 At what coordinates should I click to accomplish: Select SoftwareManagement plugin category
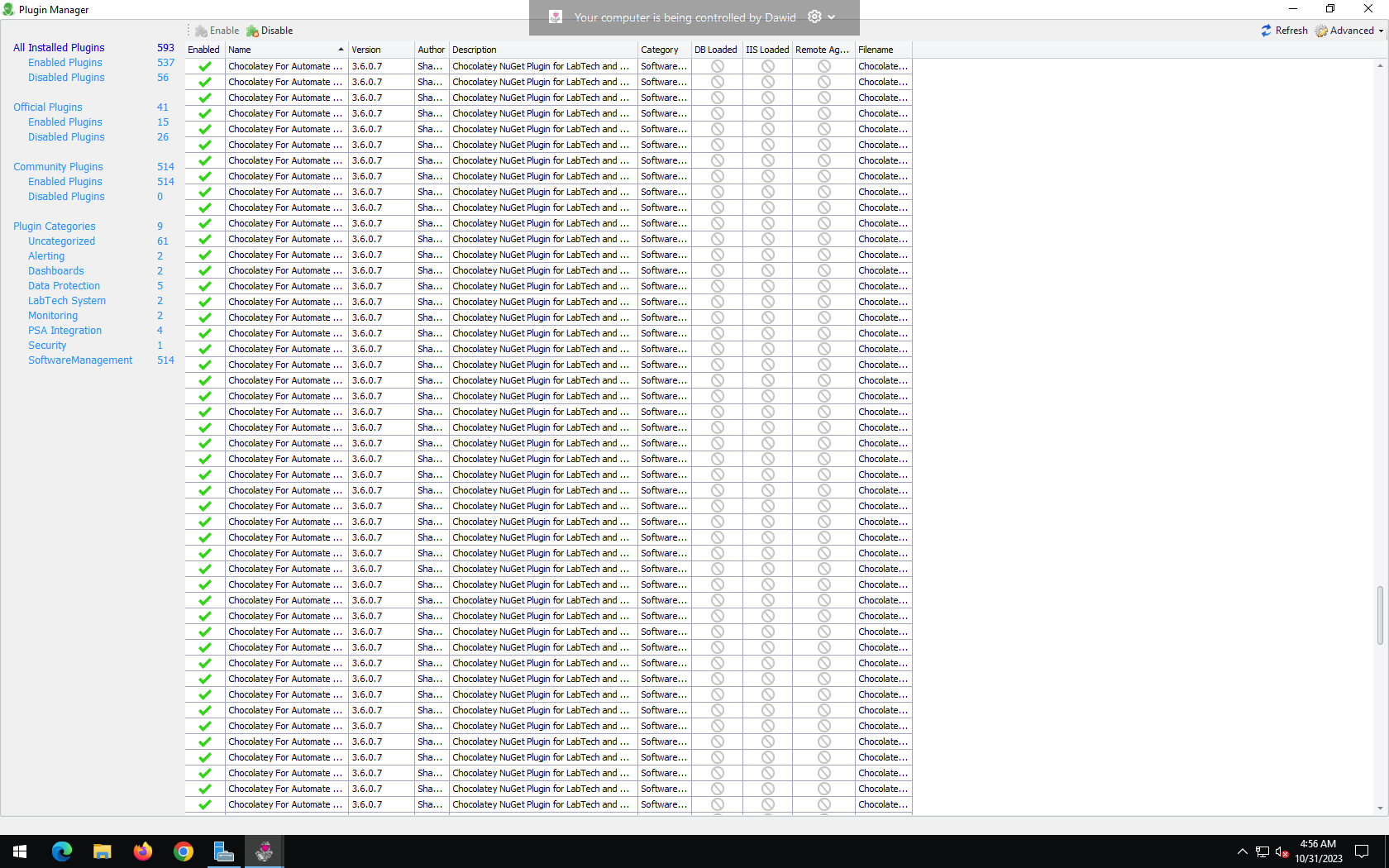(80, 360)
